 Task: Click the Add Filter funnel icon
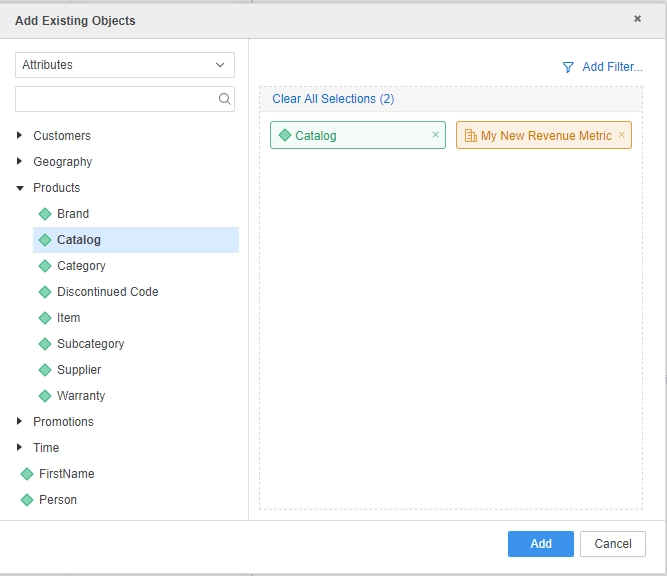click(x=568, y=67)
